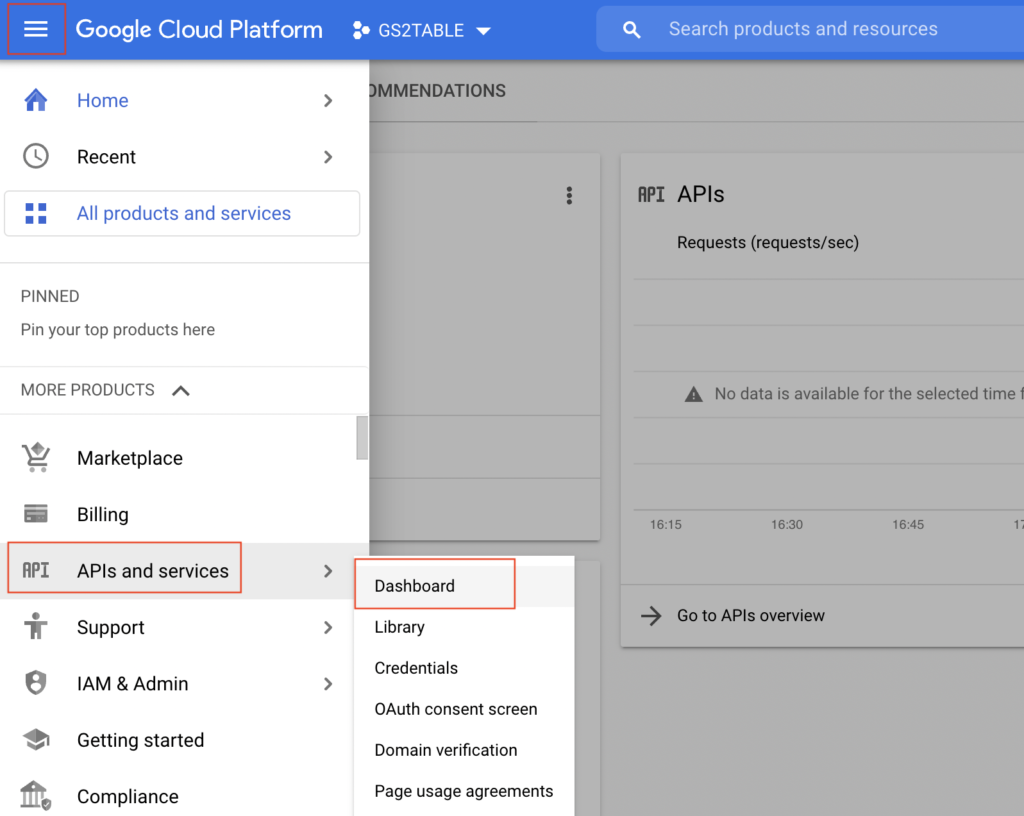Image resolution: width=1024 pixels, height=816 pixels.
Task: Click the IAM & Admin shield icon
Action: point(36,683)
